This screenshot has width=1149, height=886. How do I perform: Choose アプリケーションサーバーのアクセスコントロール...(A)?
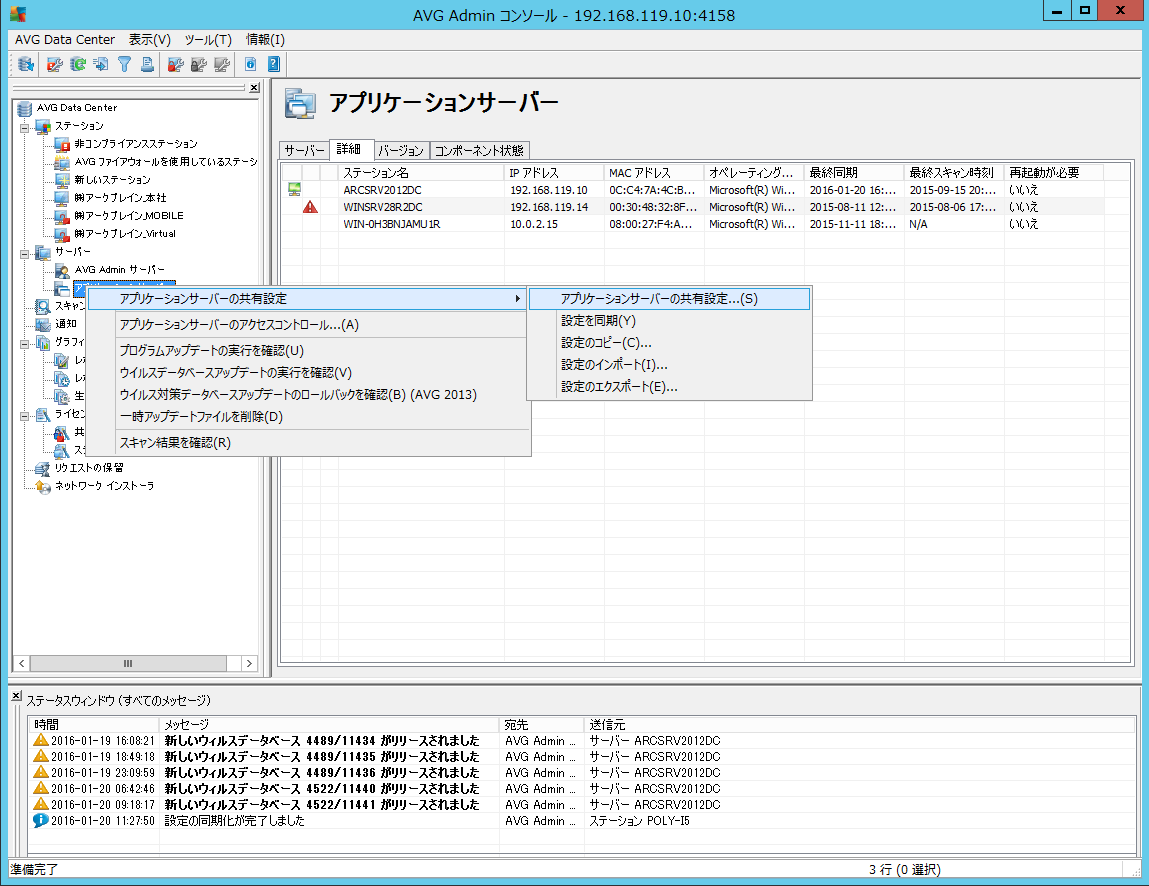[x=307, y=325]
